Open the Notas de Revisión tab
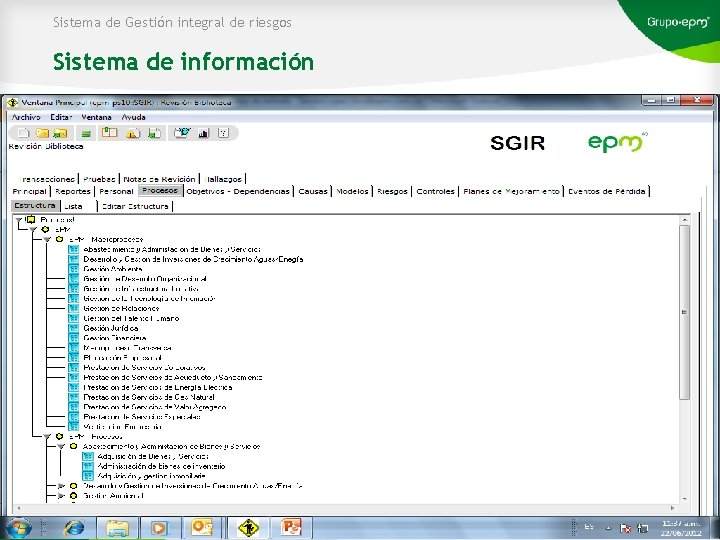The image size is (720, 540). [159, 179]
